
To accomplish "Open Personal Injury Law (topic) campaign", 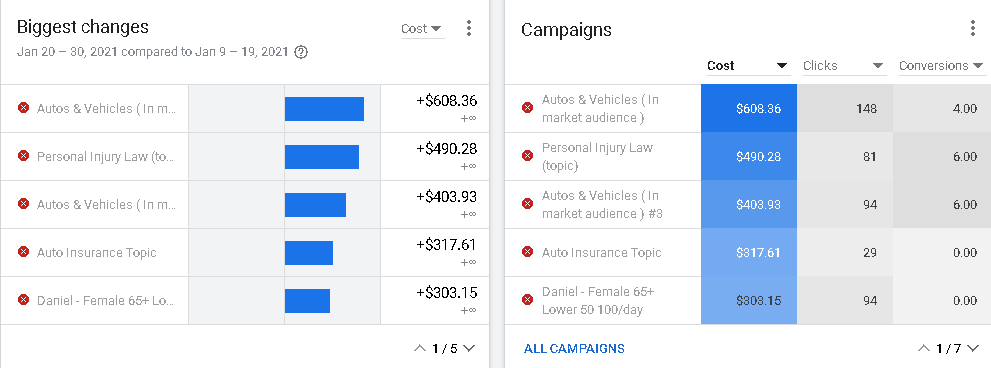I will click(597, 157).
